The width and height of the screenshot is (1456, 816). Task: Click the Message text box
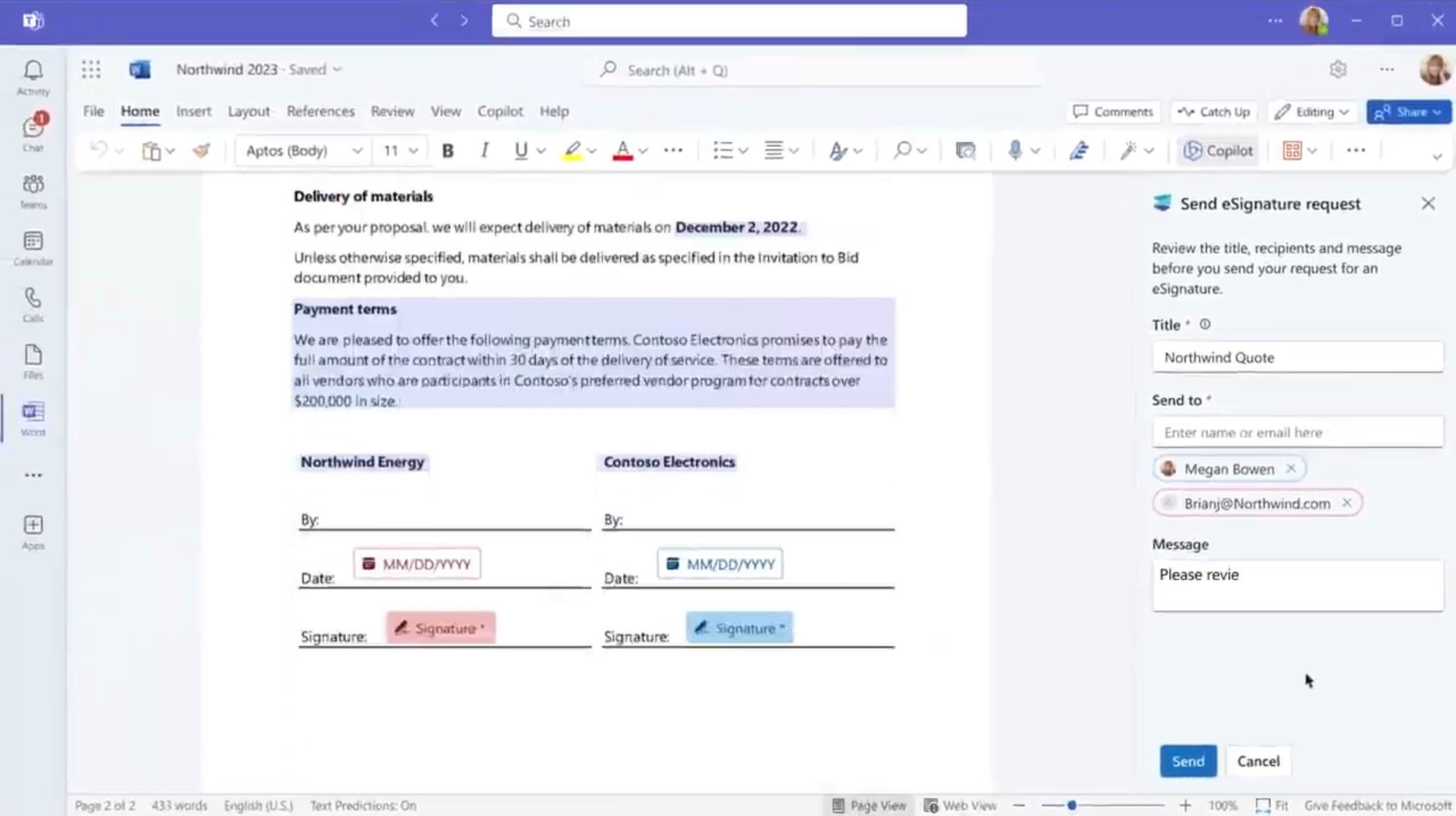pos(1298,585)
